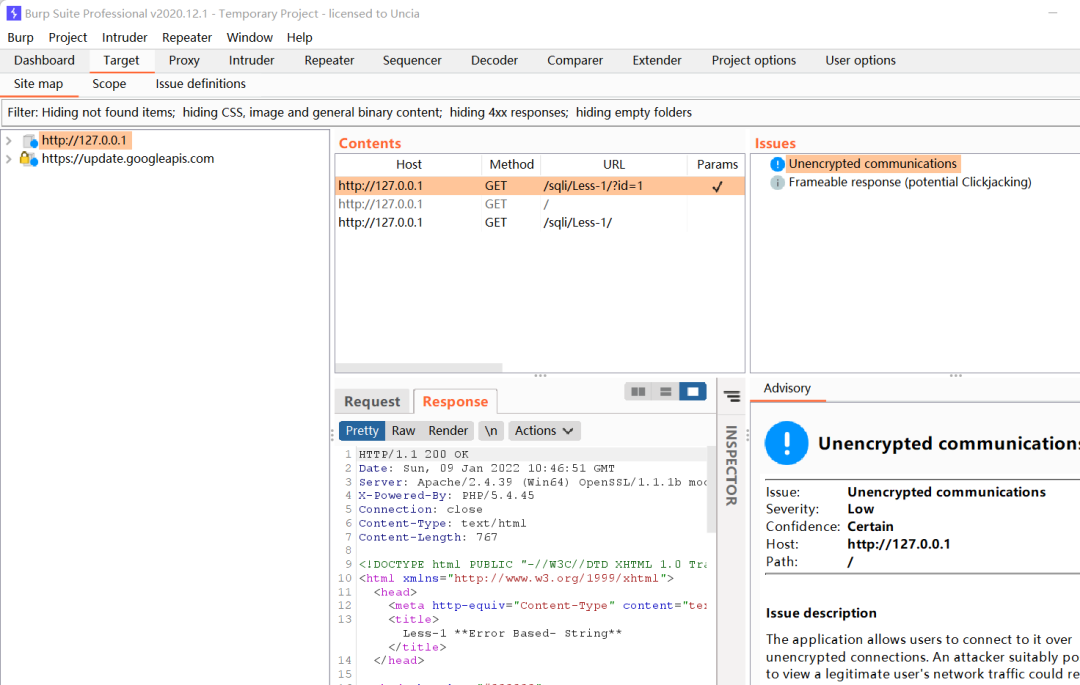Open the Project options tab

[754, 61]
